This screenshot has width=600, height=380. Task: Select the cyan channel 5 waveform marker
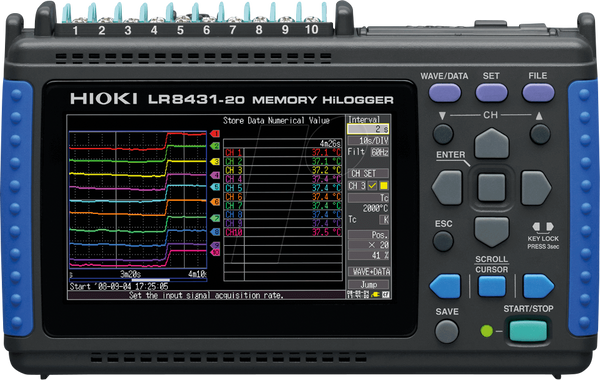[x=215, y=187]
